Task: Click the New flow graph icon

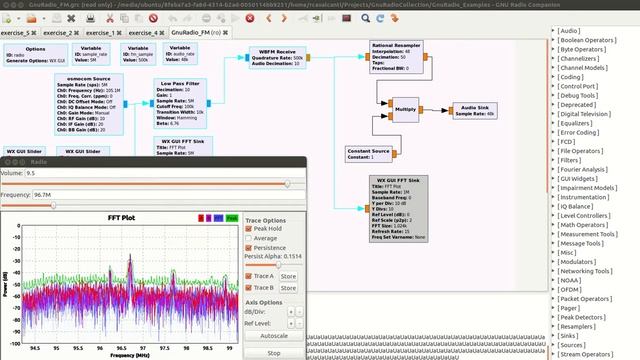Action: (x=7, y=18)
